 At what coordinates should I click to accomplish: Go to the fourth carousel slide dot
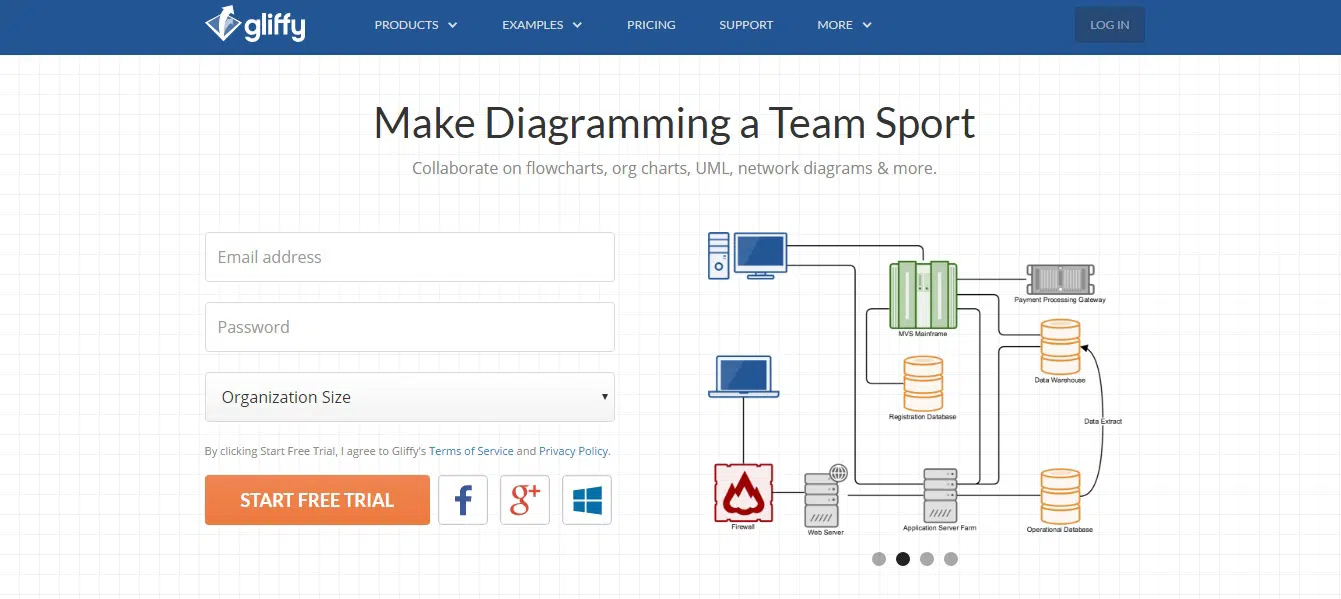pyautogui.click(x=951, y=559)
